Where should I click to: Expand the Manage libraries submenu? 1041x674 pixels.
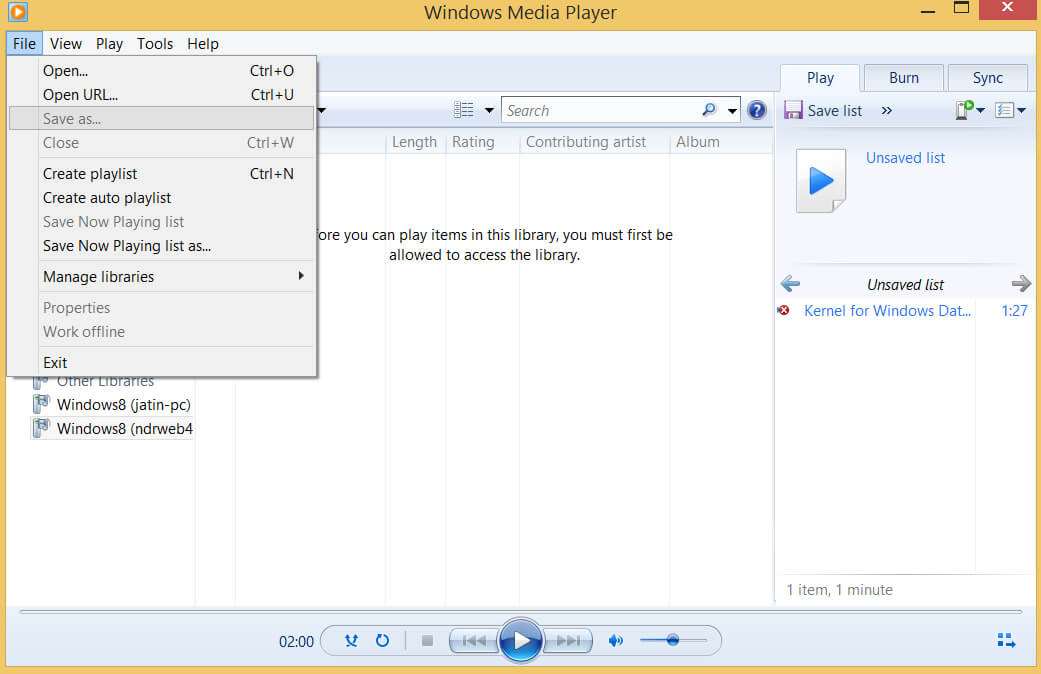coord(97,276)
